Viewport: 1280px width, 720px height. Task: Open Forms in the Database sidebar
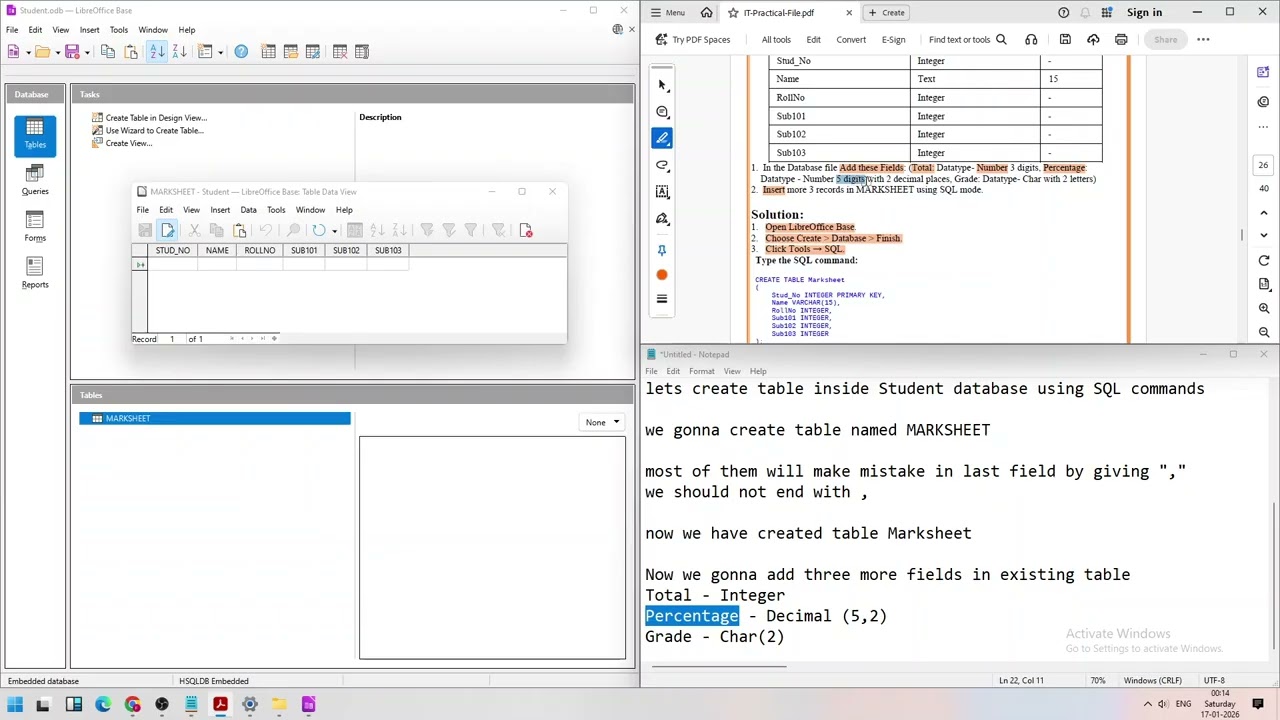click(35, 226)
